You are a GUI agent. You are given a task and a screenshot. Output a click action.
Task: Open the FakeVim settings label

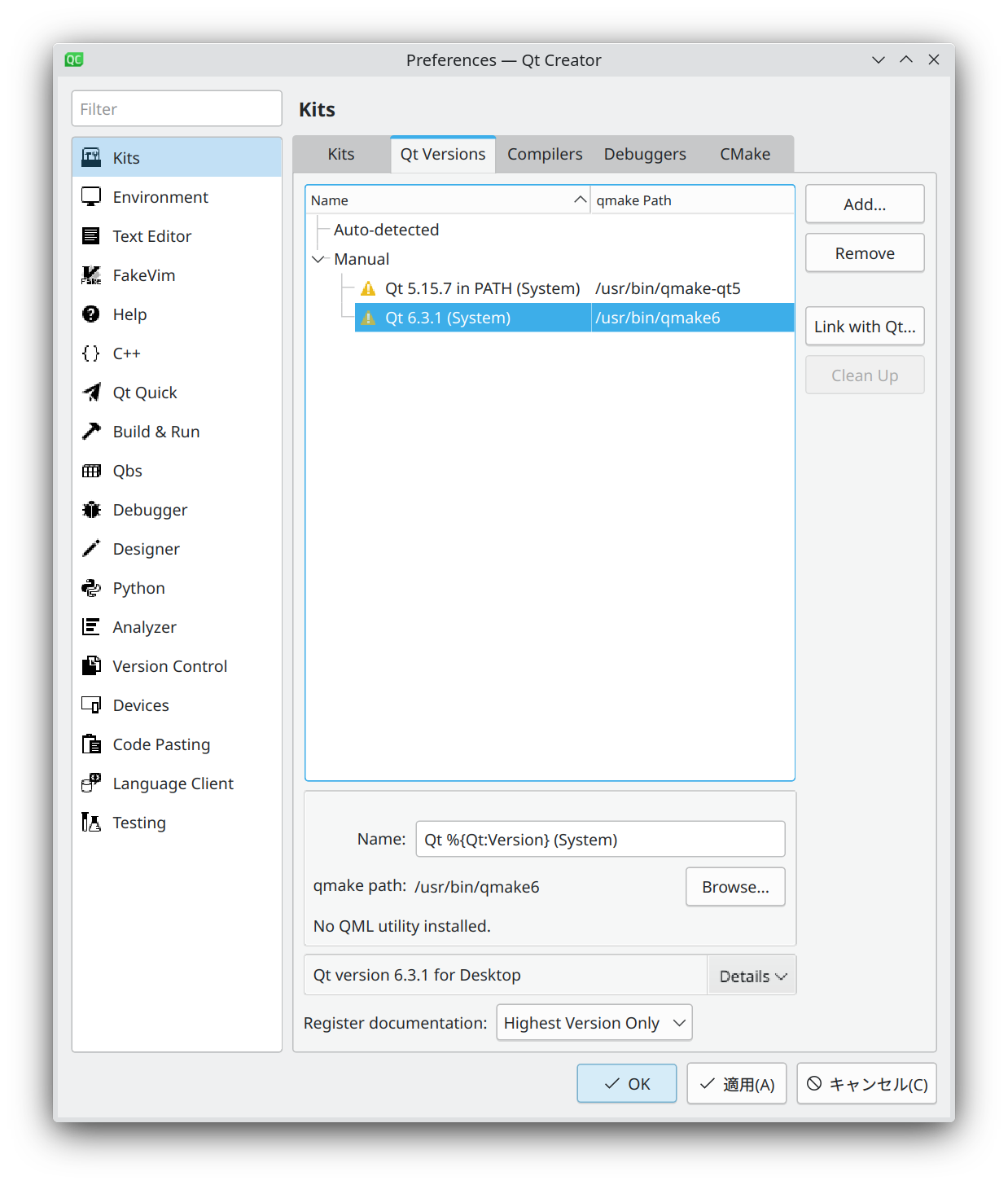(x=144, y=275)
